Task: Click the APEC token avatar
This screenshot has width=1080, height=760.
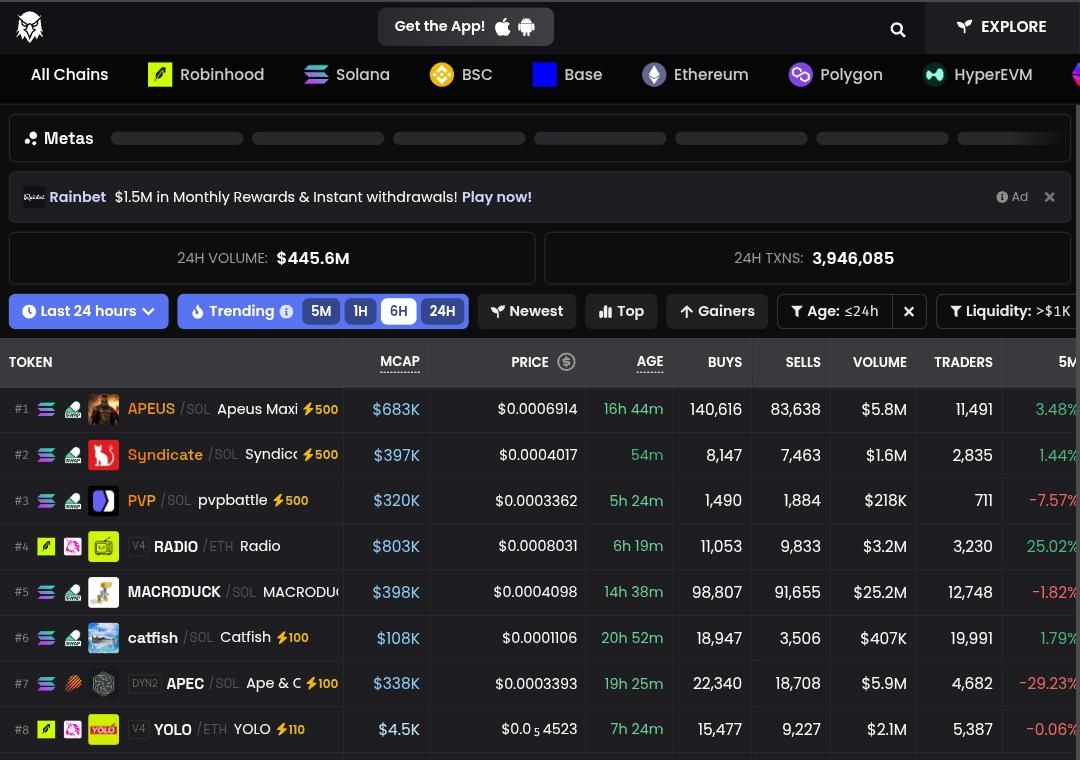Action: point(103,684)
